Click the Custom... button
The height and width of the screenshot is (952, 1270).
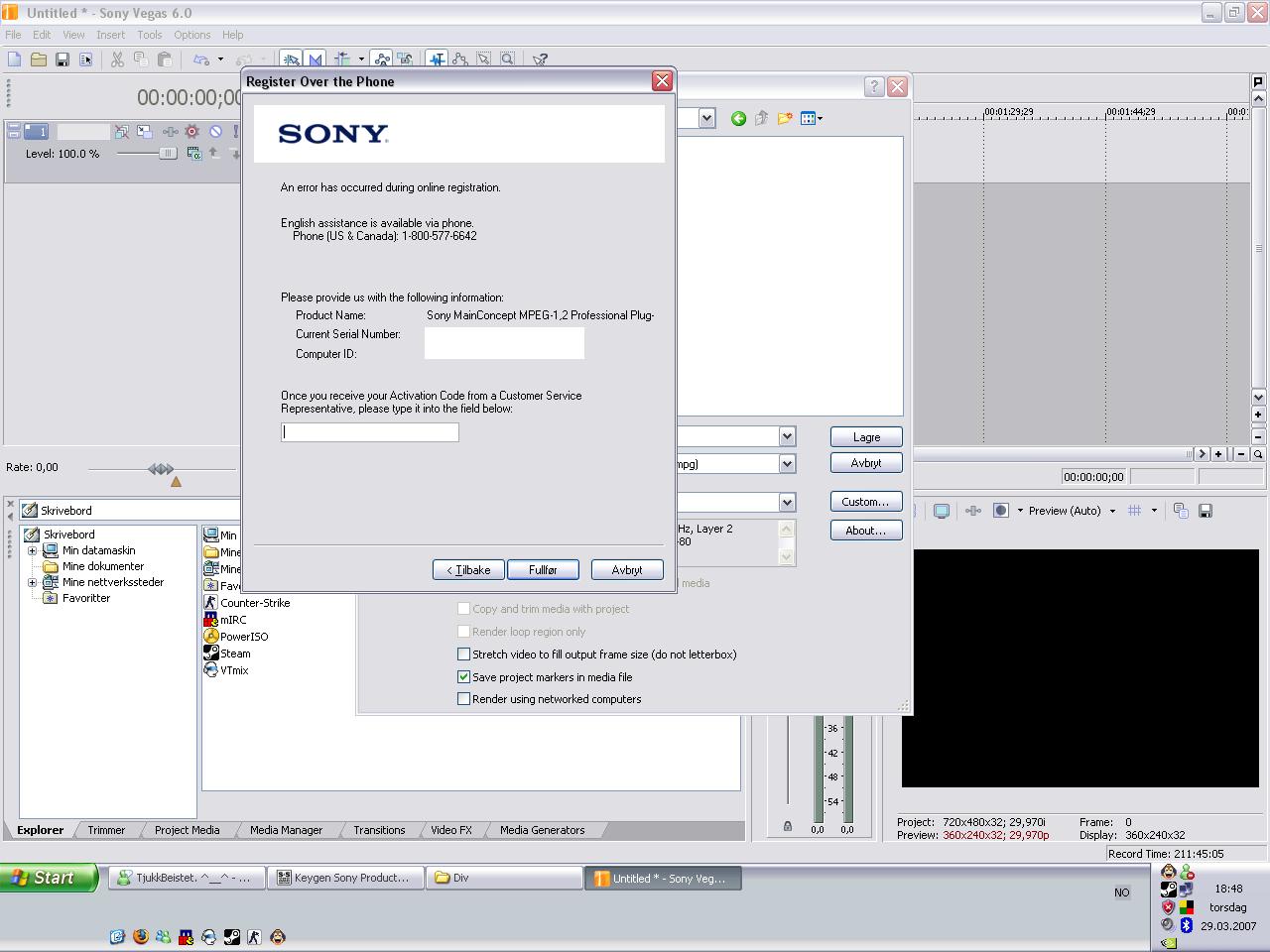pos(866,502)
